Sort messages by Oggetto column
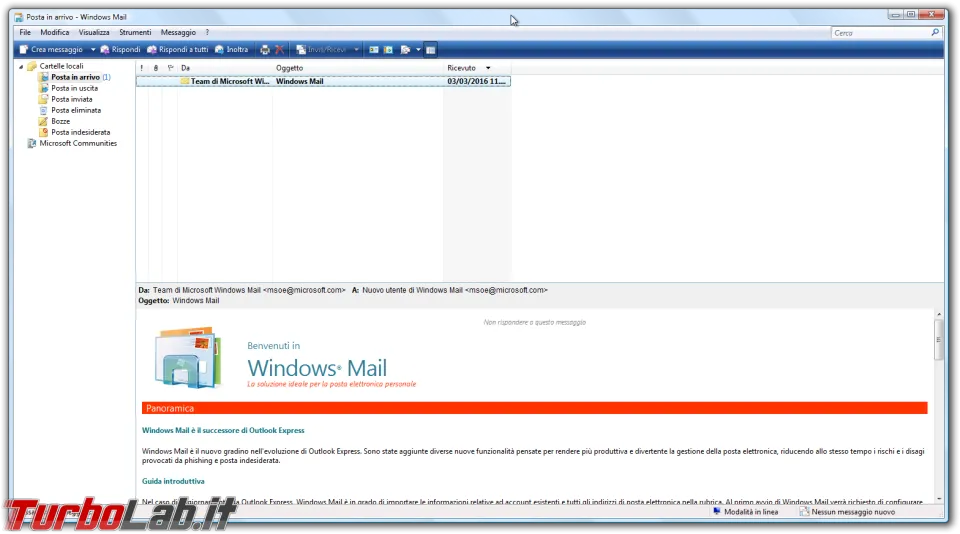Image resolution: width=960 pixels, height=534 pixels. point(358,68)
